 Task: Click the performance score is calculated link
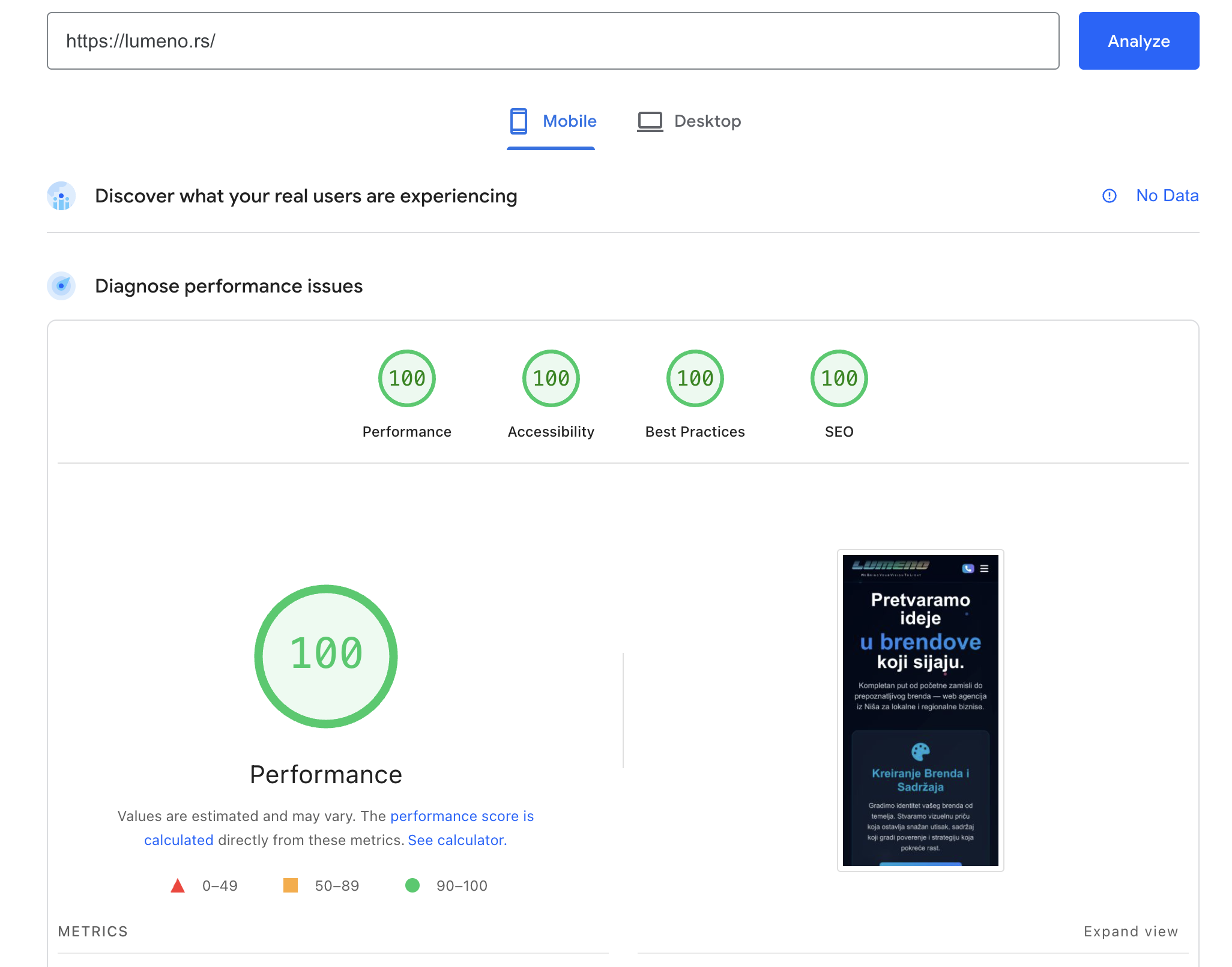[461, 816]
